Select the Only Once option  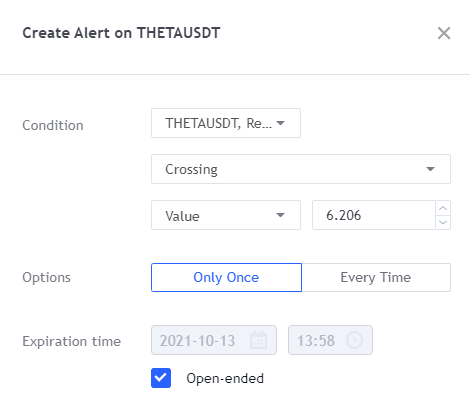(226, 277)
